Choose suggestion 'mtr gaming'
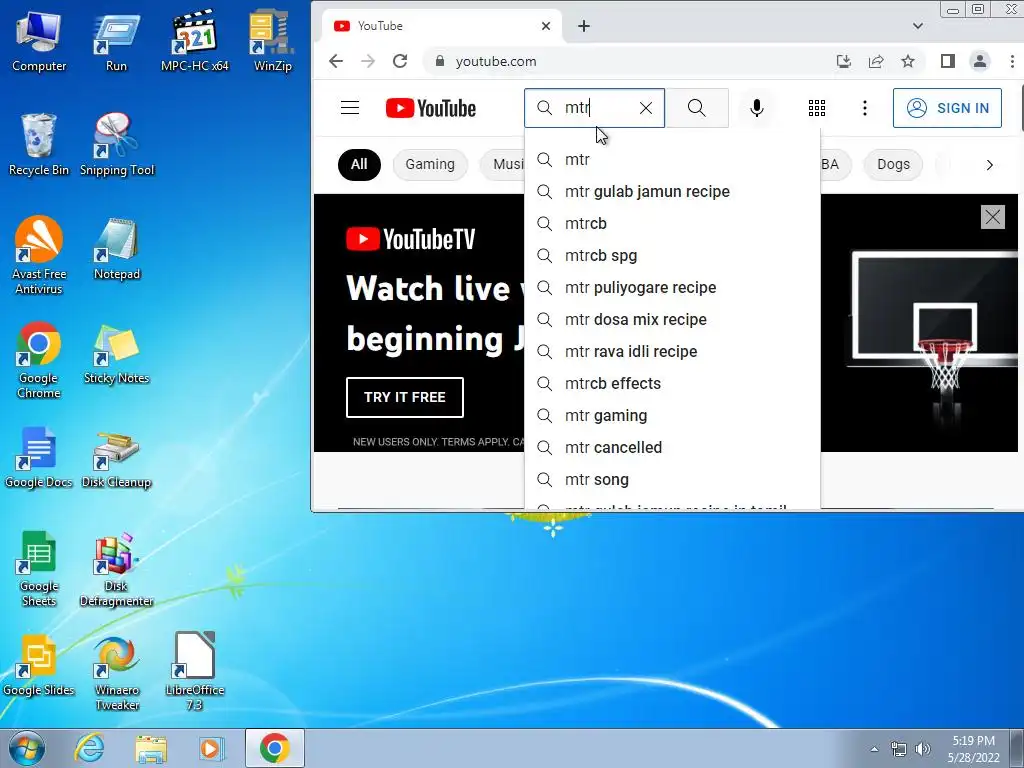The width and height of the screenshot is (1024, 768). click(672, 416)
